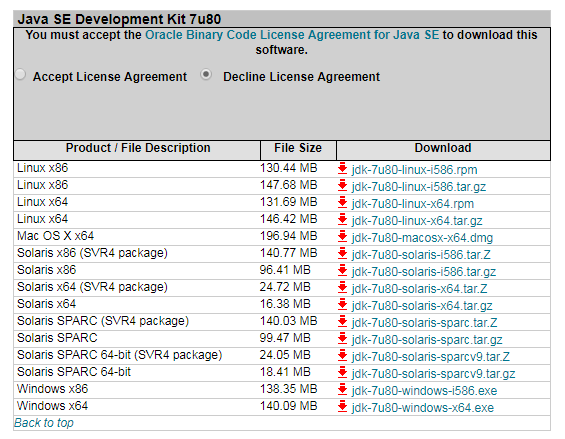Click the 130.44 MB file size
This screenshot has height=439, width=565.
coord(289,168)
